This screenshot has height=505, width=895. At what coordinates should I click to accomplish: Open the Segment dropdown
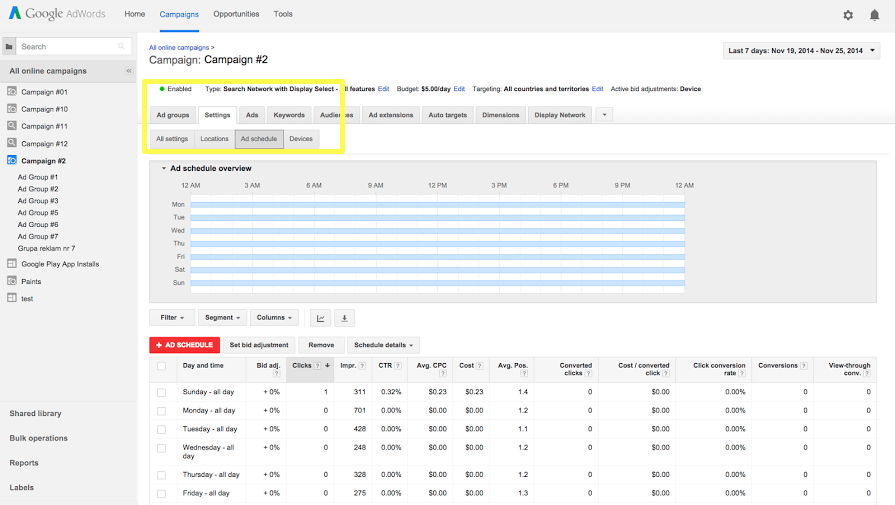222,318
